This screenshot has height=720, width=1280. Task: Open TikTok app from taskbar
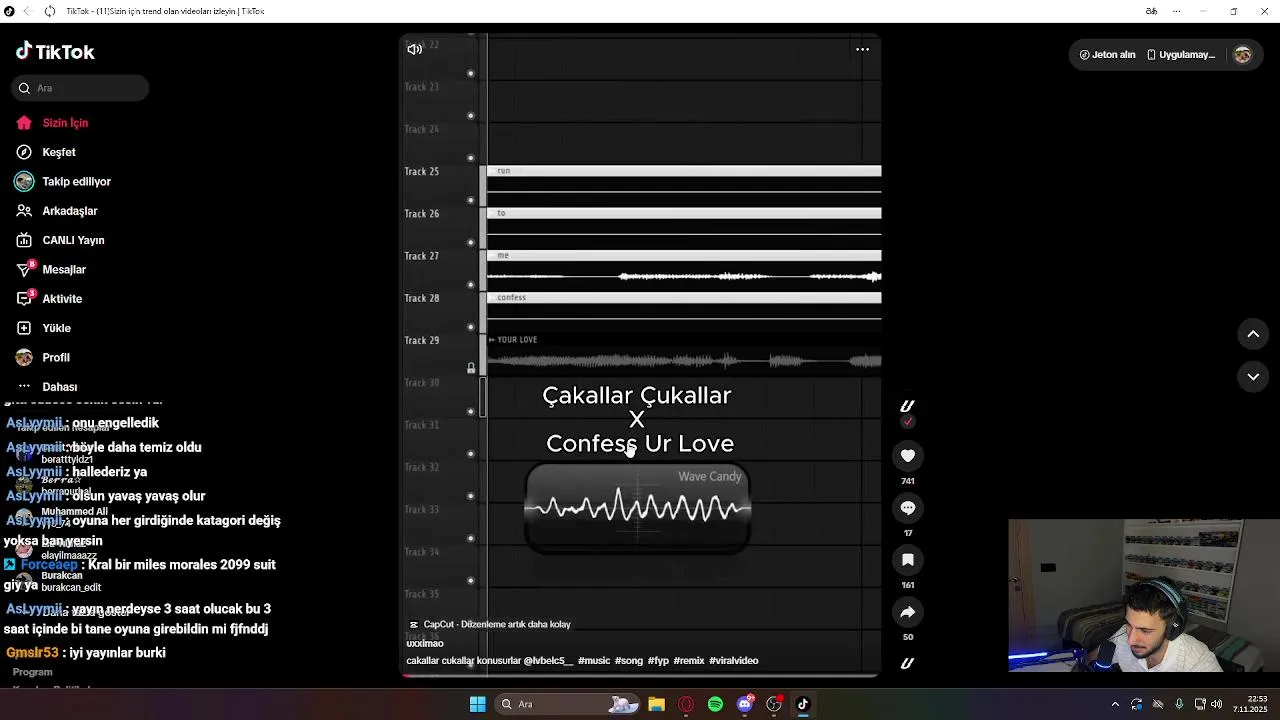(x=802, y=704)
